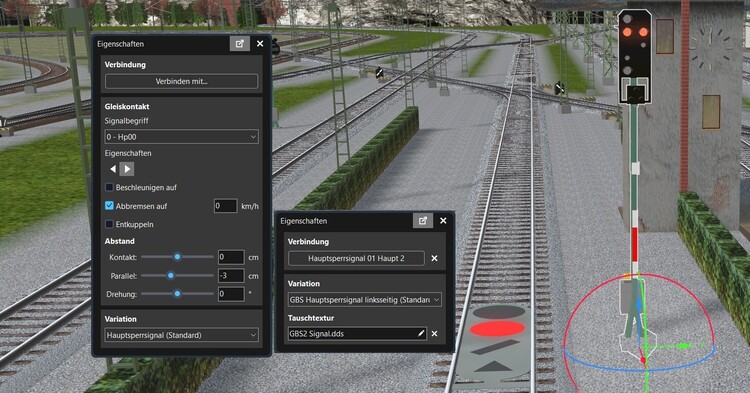Pop out the Gleiskontakt Eigenschaften panel
Screen dimensions: 750x393
[240, 44]
